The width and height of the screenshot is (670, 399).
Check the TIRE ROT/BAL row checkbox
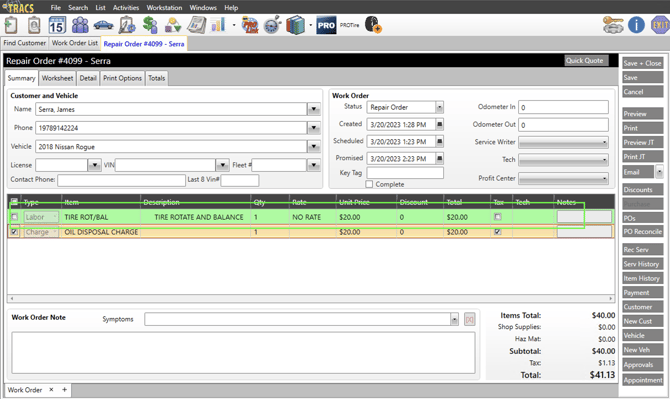pos(14,217)
